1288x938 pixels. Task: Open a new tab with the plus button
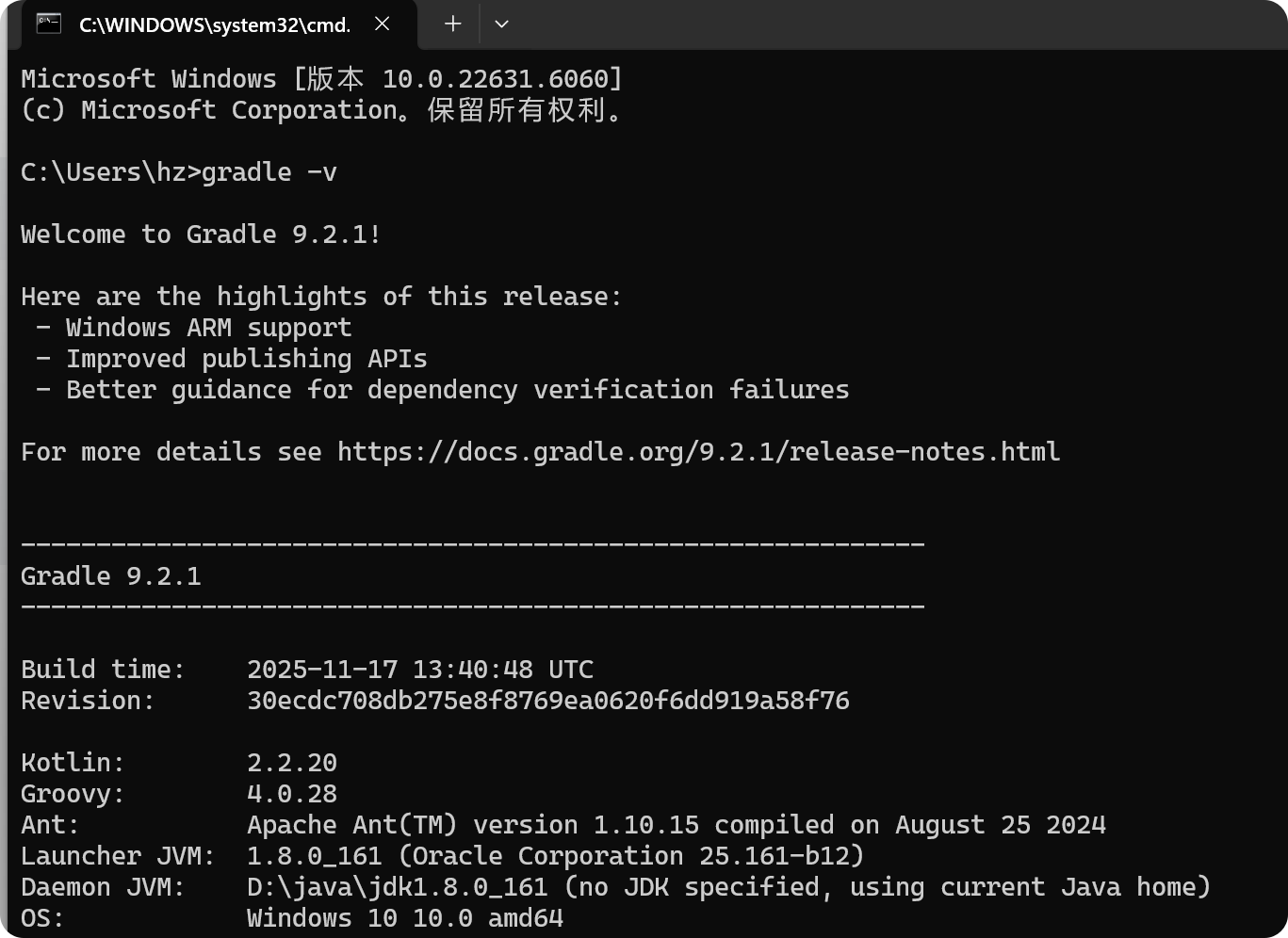click(453, 24)
